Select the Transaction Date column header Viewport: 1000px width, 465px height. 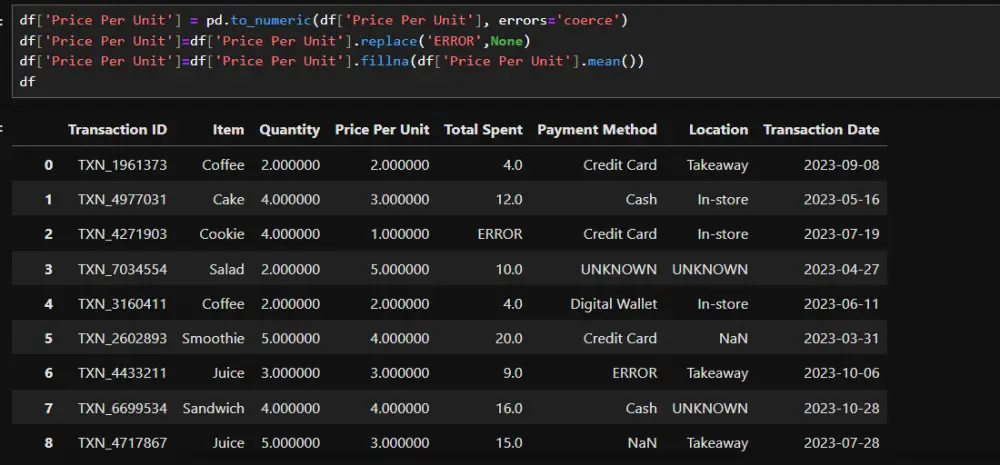[821, 129]
